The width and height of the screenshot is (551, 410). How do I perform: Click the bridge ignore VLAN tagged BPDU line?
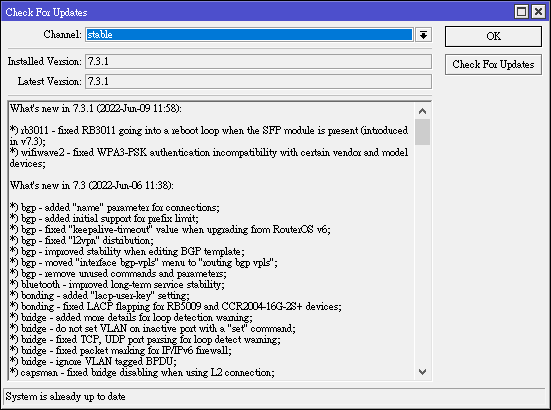(x=93, y=362)
